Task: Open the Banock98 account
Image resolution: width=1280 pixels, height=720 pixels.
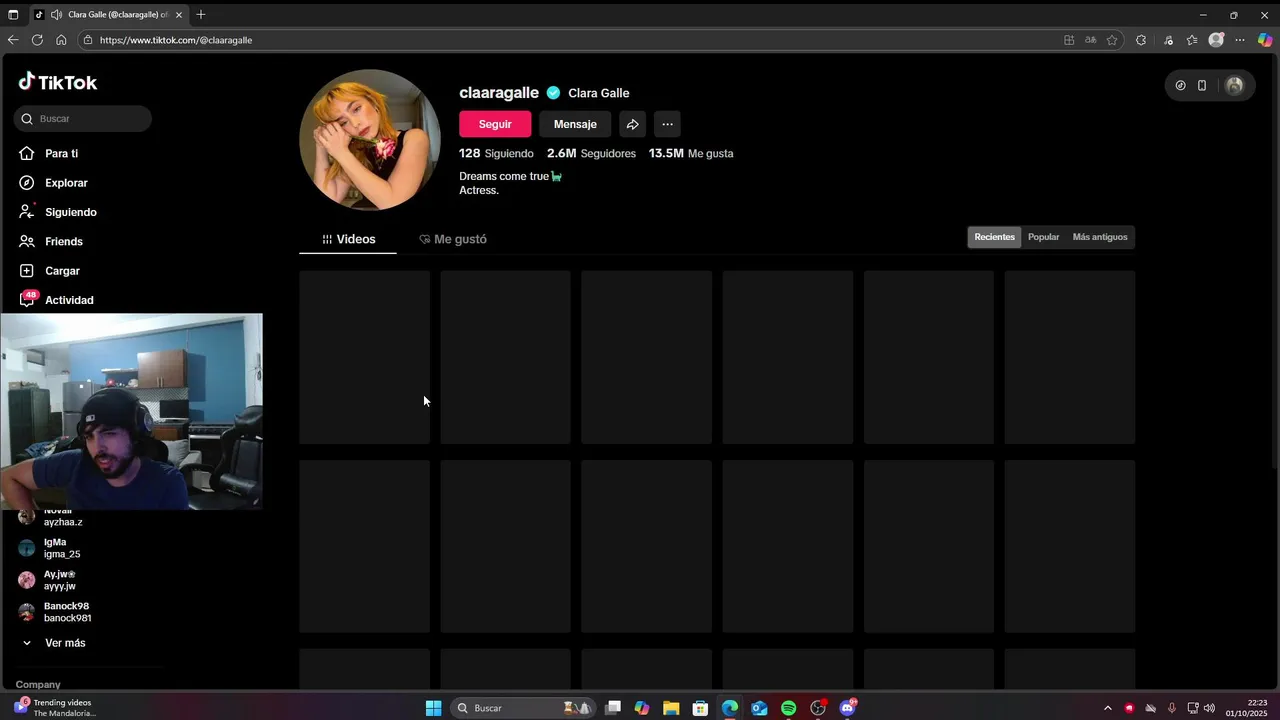Action: pos(67,612)
